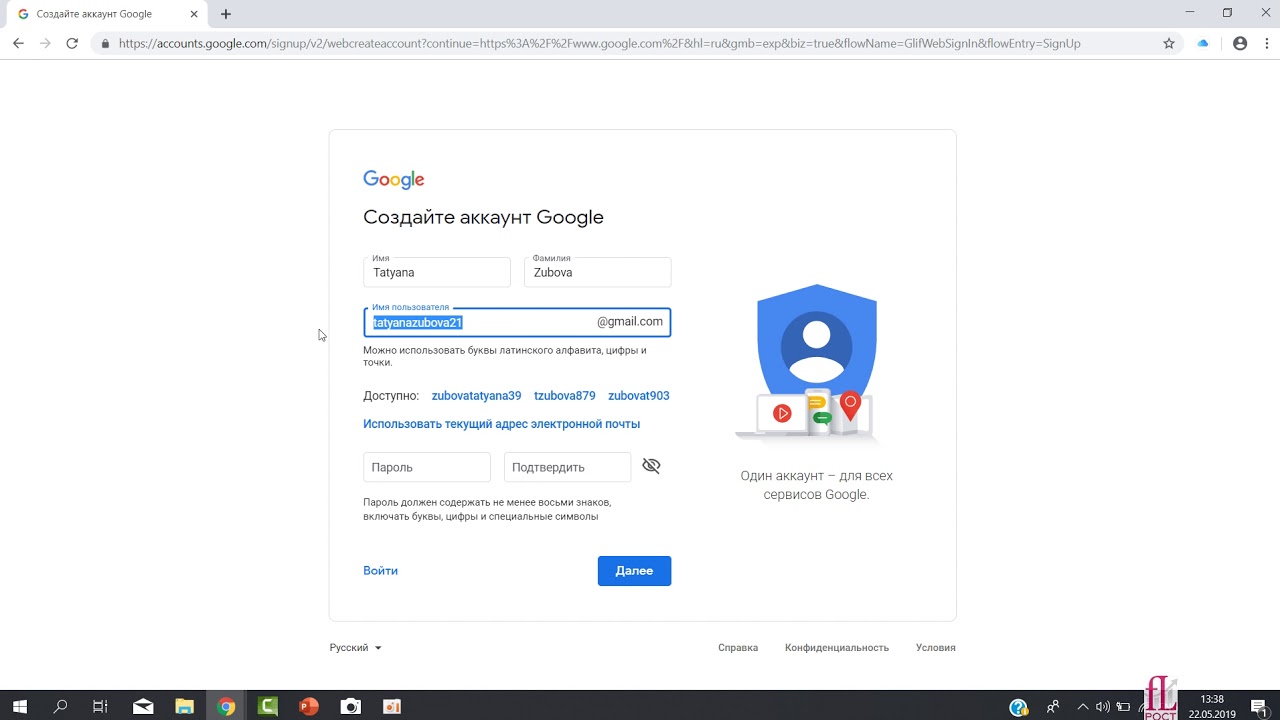Image resolution: width=1280 pixels, height=720 pixels.
Task: View site info via padlock icon
Action: [105, 44]
